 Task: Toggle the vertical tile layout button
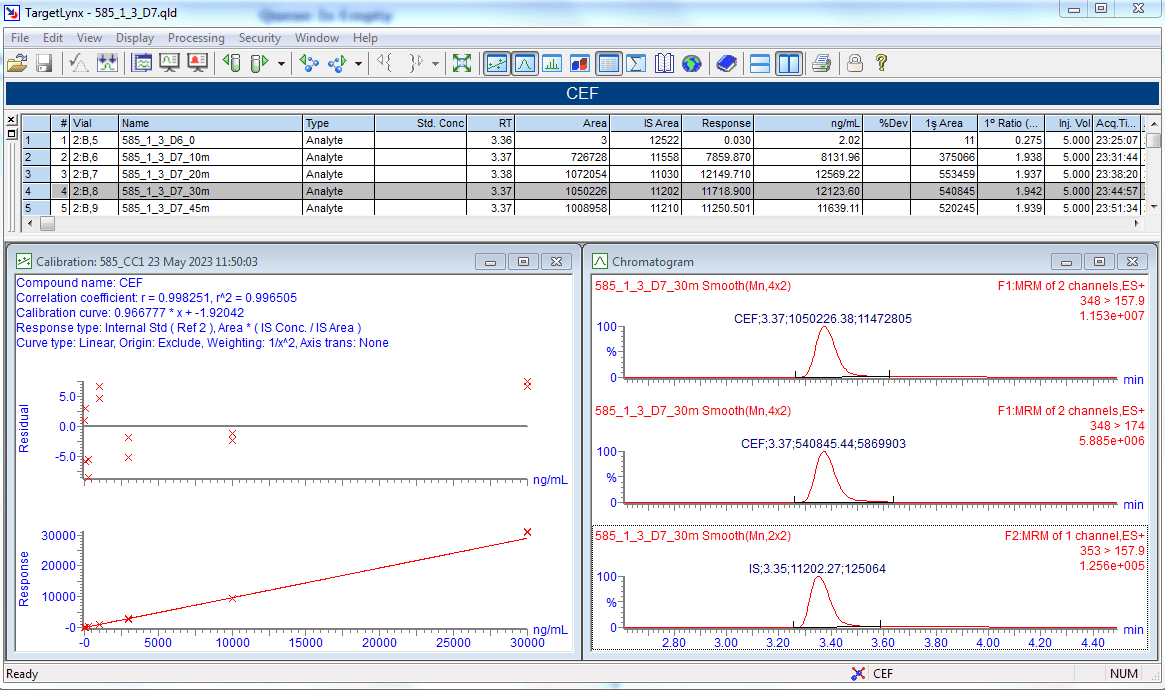(x=788, y=64)
